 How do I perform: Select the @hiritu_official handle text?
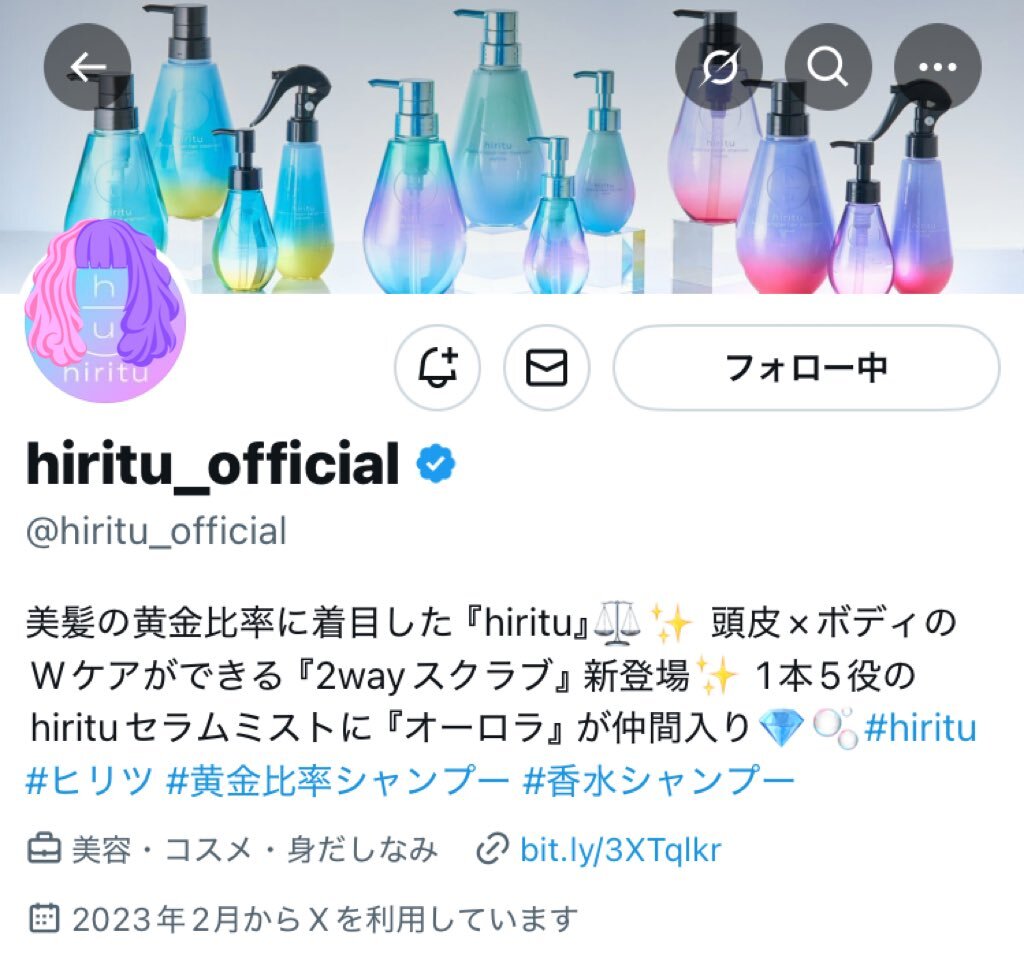point(156,531)
